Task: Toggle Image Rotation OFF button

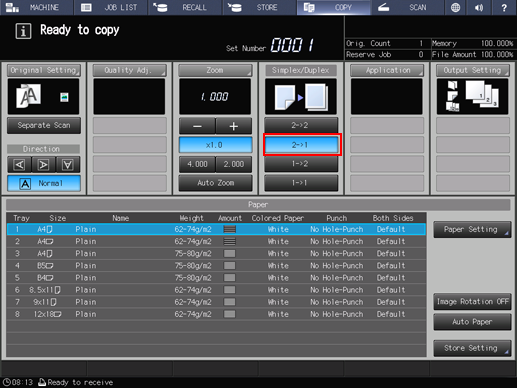Action: (x=472, y=302)
